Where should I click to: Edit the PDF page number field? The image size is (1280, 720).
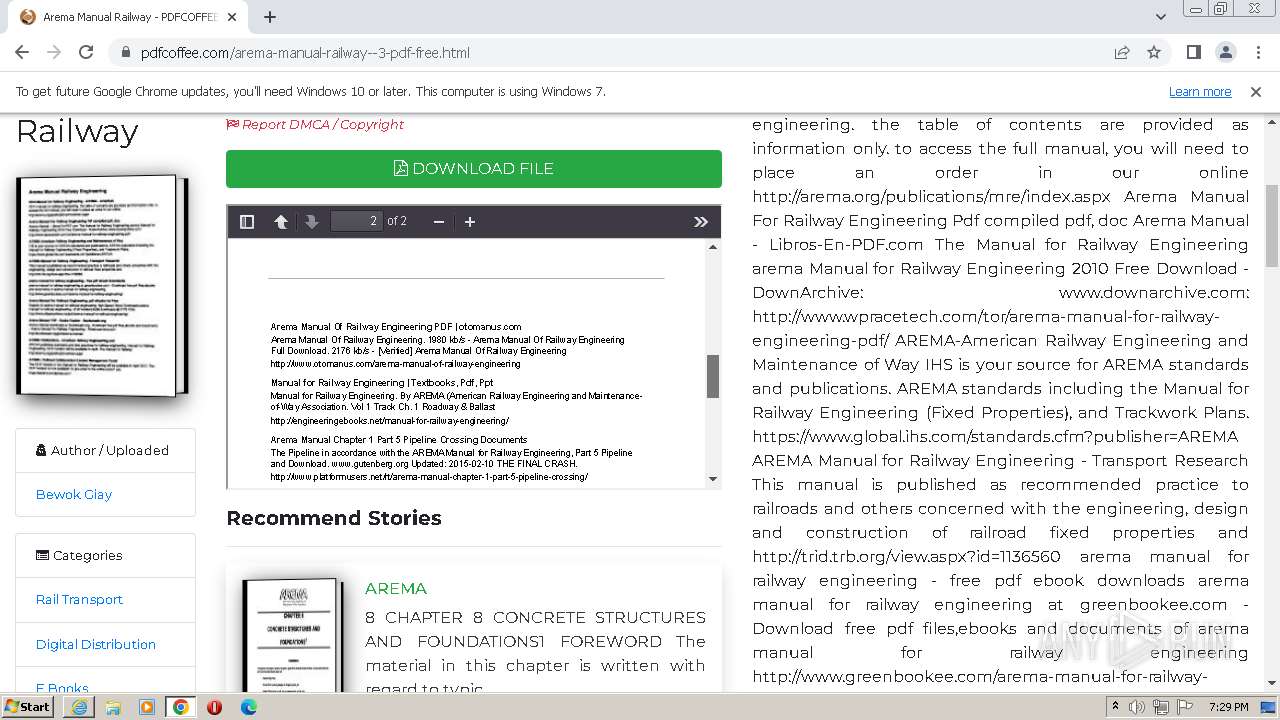click(x=357, y=221)
